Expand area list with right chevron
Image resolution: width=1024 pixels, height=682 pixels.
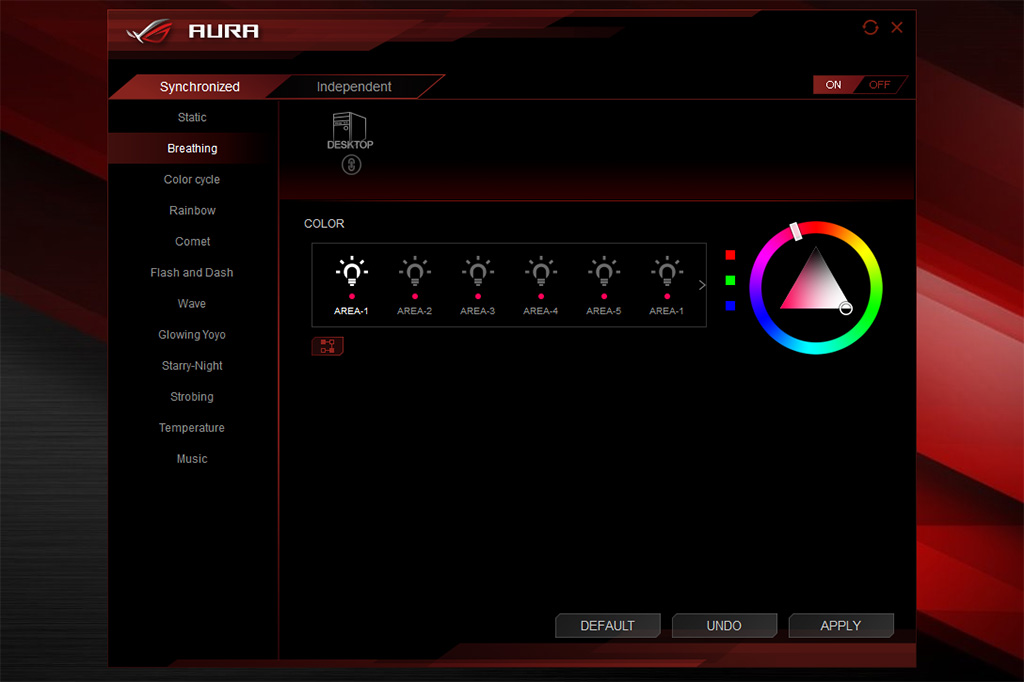click(x=702, y=285)
